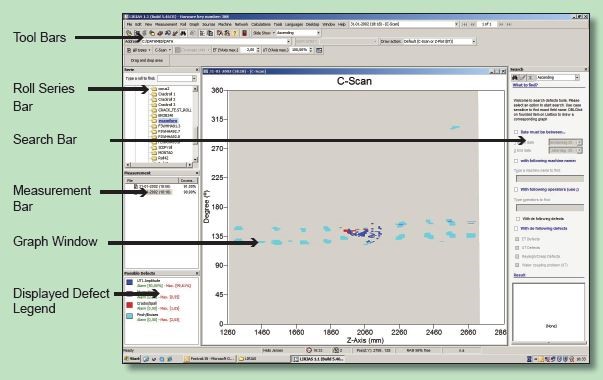The width and height of the screenshot is (603, 380).
Task: Enable 'With following operators' checkbox
Action: click(516, 190)
